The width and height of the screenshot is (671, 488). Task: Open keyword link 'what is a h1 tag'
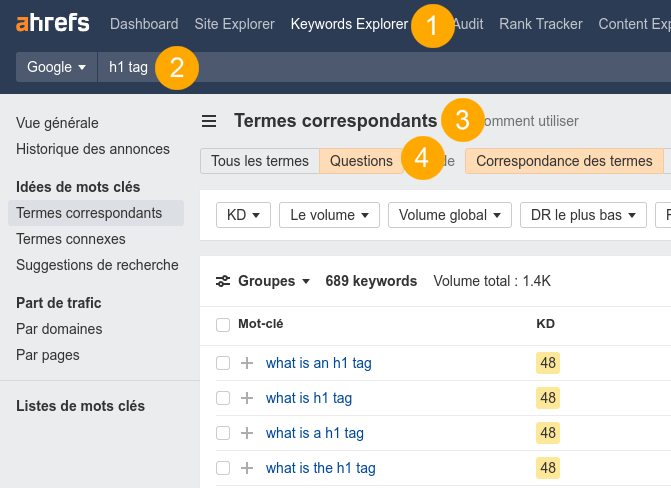coord(315,433)
